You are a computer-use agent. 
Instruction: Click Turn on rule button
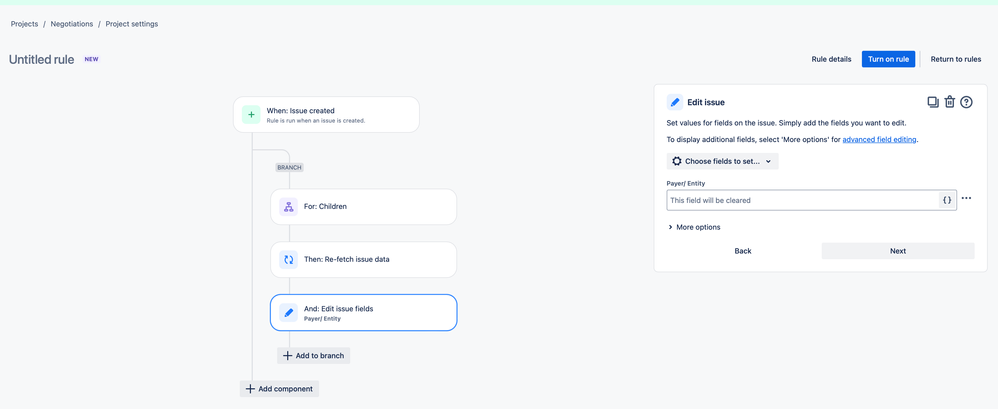889,59
